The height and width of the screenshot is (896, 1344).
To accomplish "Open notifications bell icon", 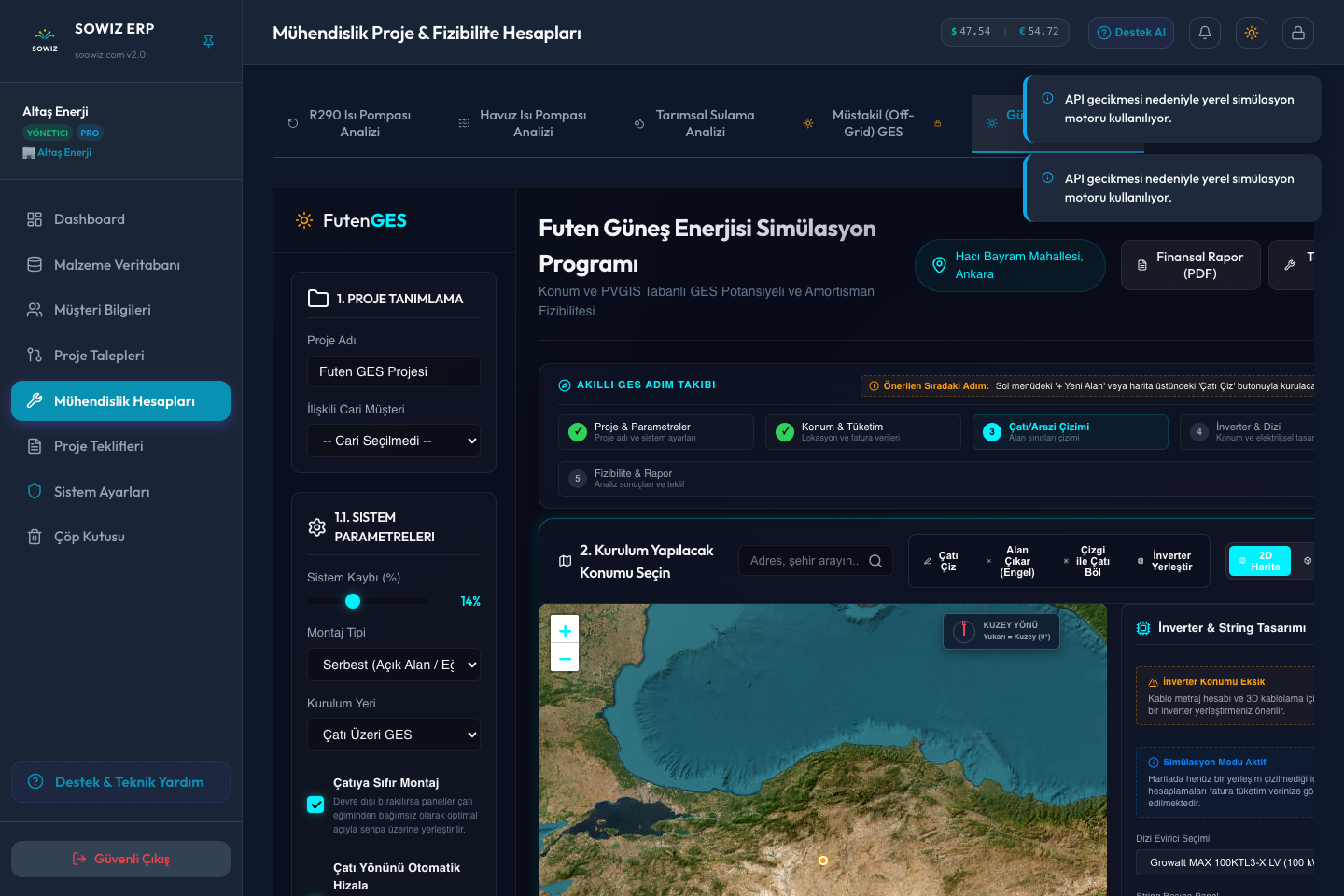I will [1205, 33].
